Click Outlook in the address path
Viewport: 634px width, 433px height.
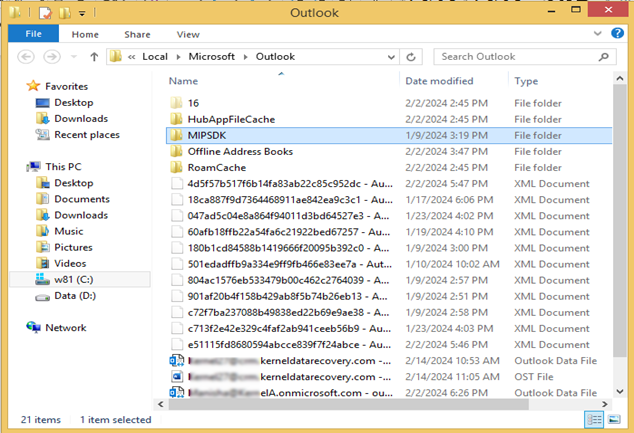point(275,57)
